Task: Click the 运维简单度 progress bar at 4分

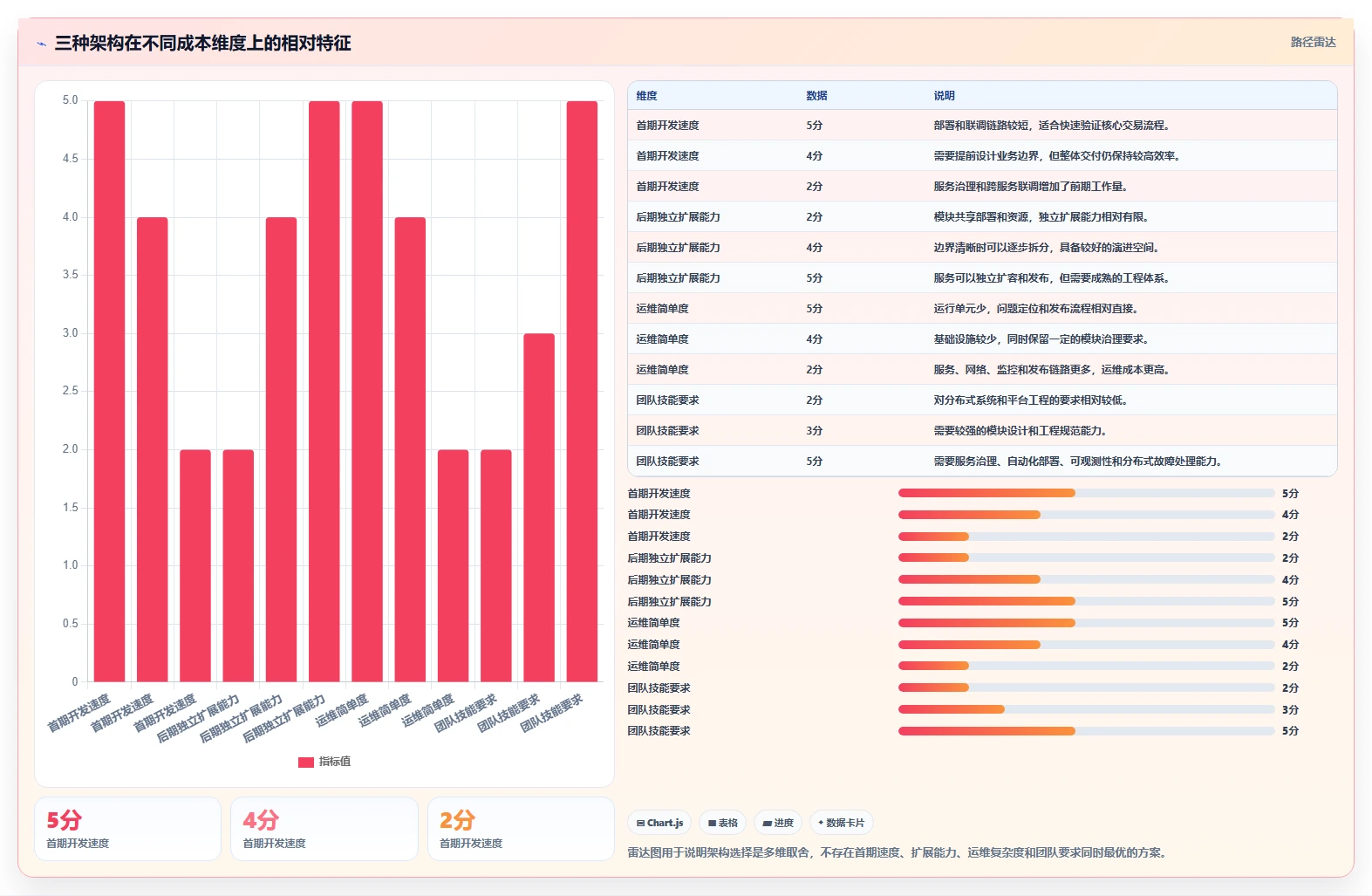Action: pos(1087,645)
